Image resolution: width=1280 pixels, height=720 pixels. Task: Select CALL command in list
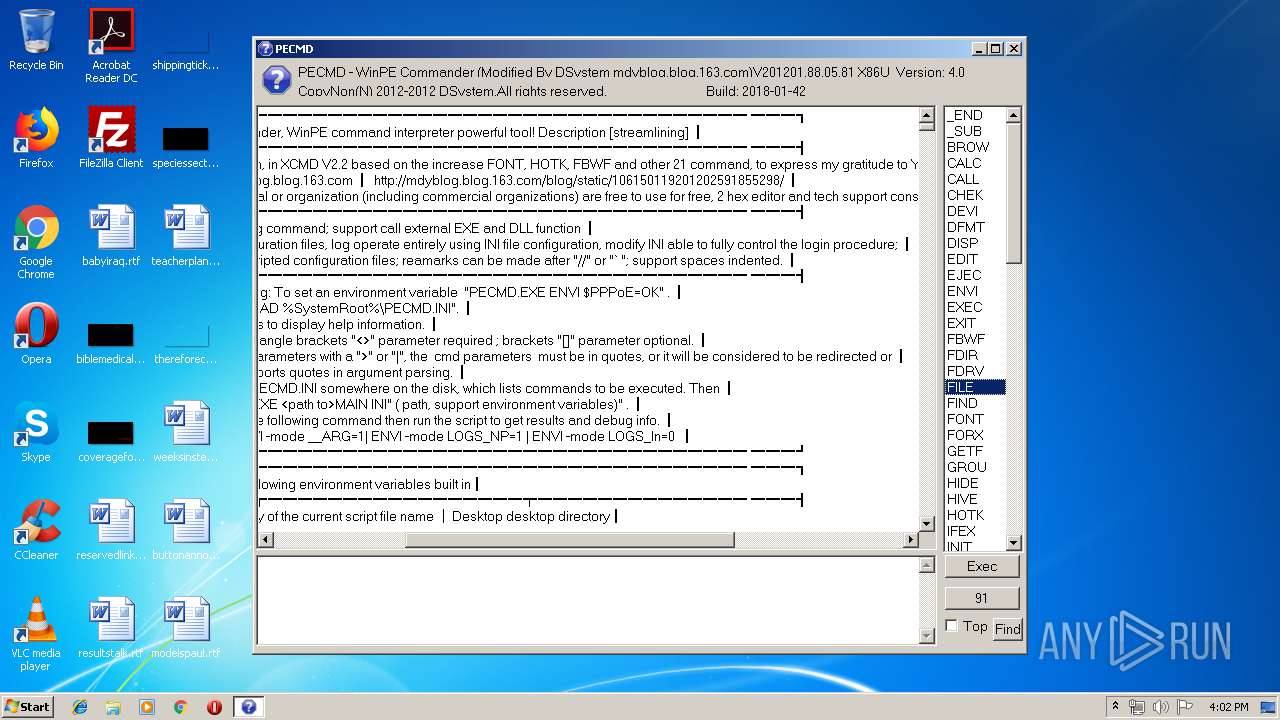[x=975, y=179]
